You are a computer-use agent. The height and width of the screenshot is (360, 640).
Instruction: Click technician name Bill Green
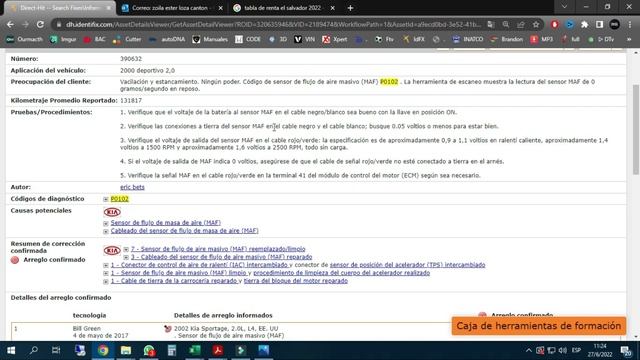(x=87, y=328)
